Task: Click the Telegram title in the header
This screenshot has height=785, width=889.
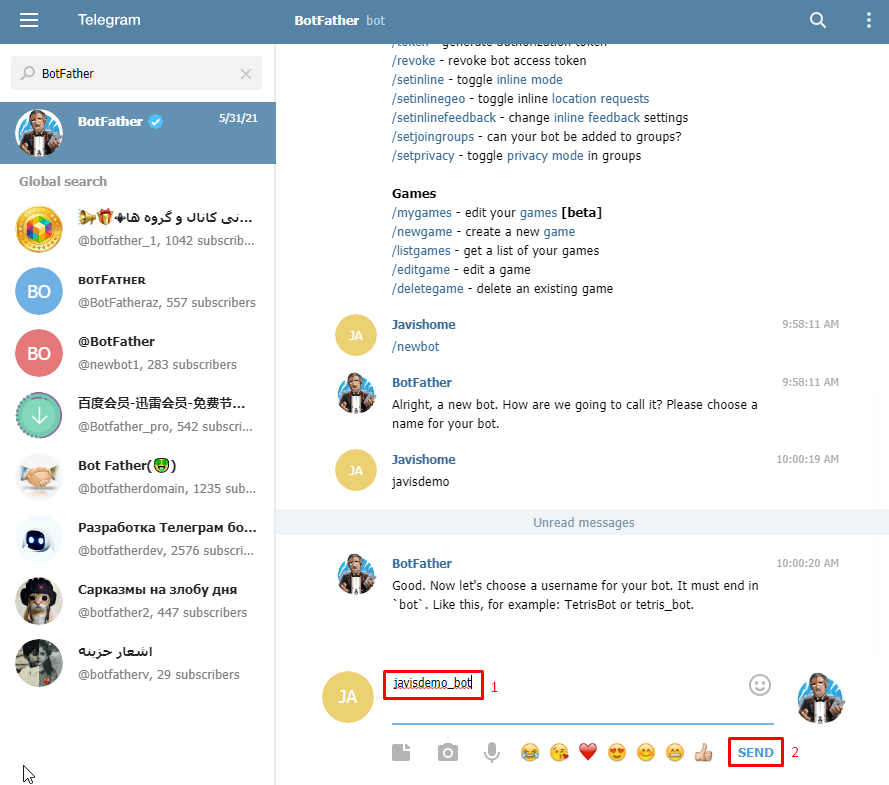Action: coord(109,20)
